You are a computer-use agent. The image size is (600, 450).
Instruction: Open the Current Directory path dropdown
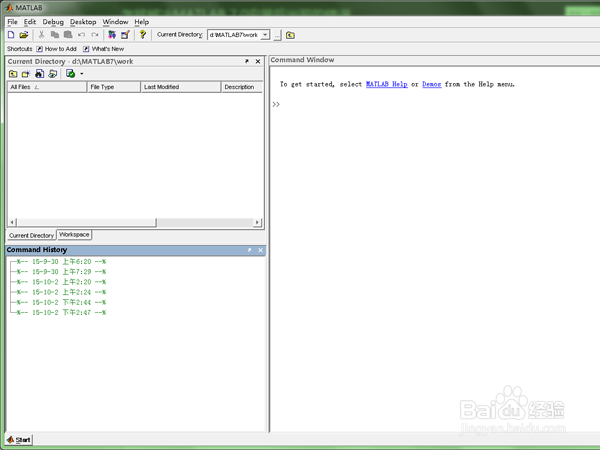265,35
